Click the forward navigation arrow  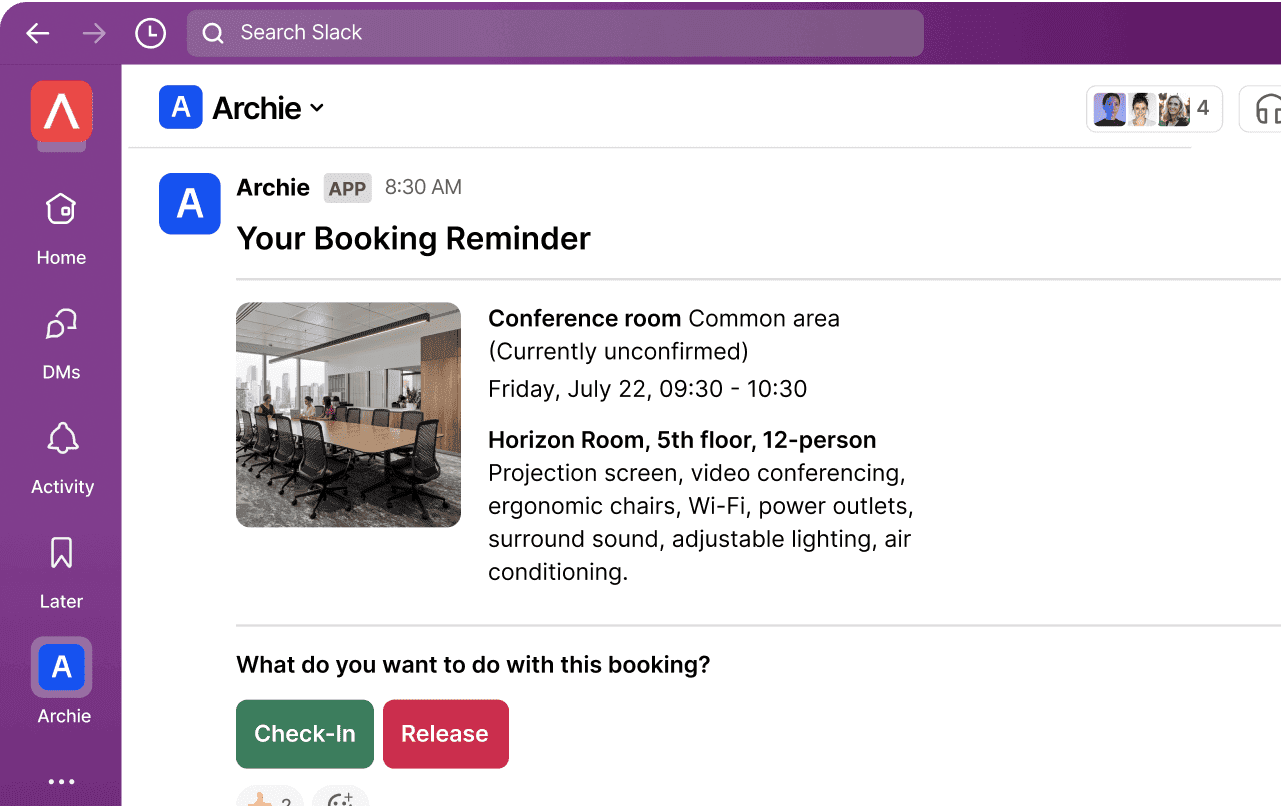pos(94,34)
